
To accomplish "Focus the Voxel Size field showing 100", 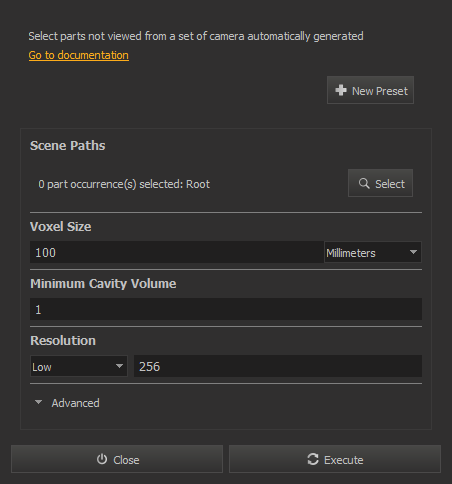I will point(177,252).
